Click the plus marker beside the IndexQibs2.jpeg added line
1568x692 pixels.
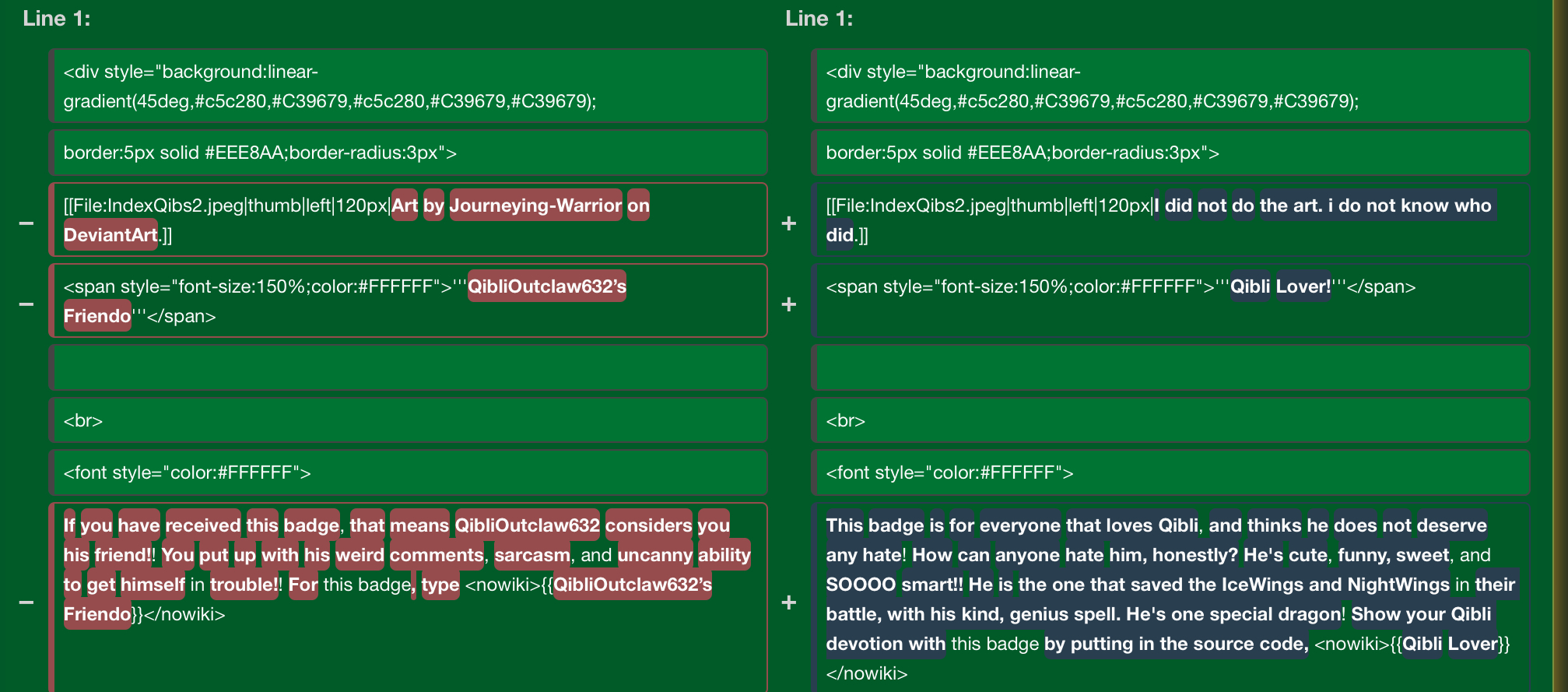(x=789, y=223)
